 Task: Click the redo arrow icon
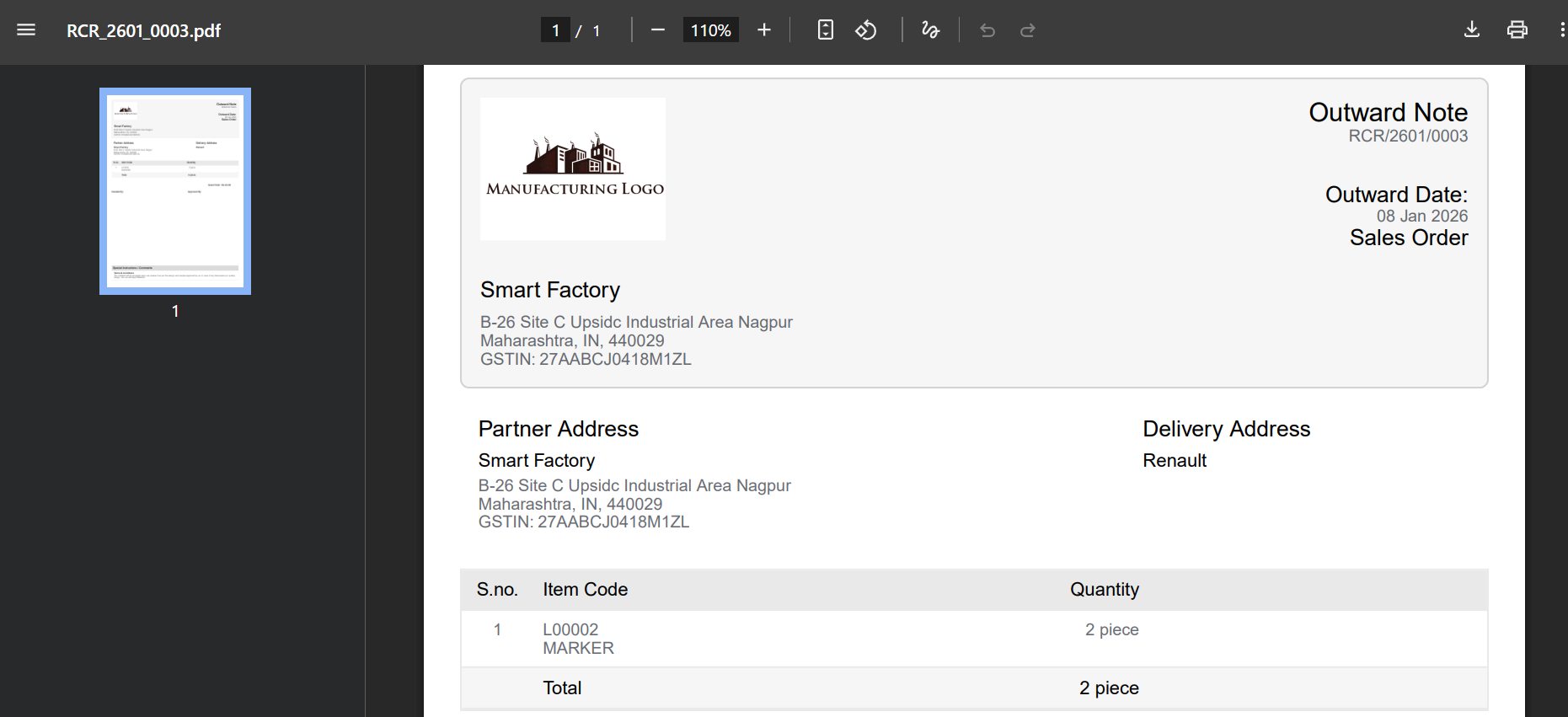(x=1028, y=30)
